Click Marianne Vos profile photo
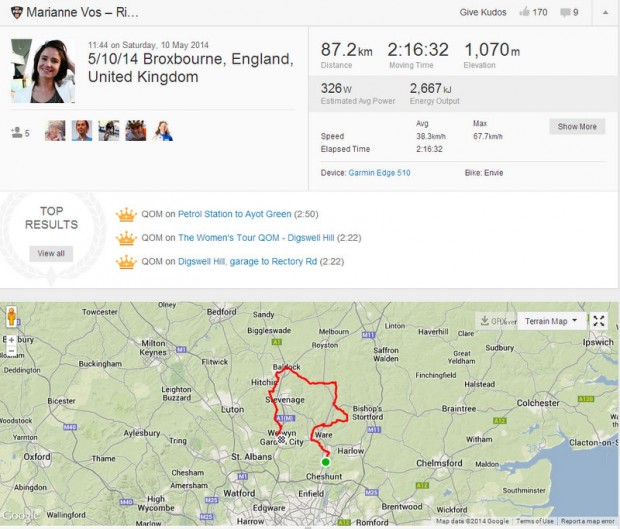 click(43, 71)
